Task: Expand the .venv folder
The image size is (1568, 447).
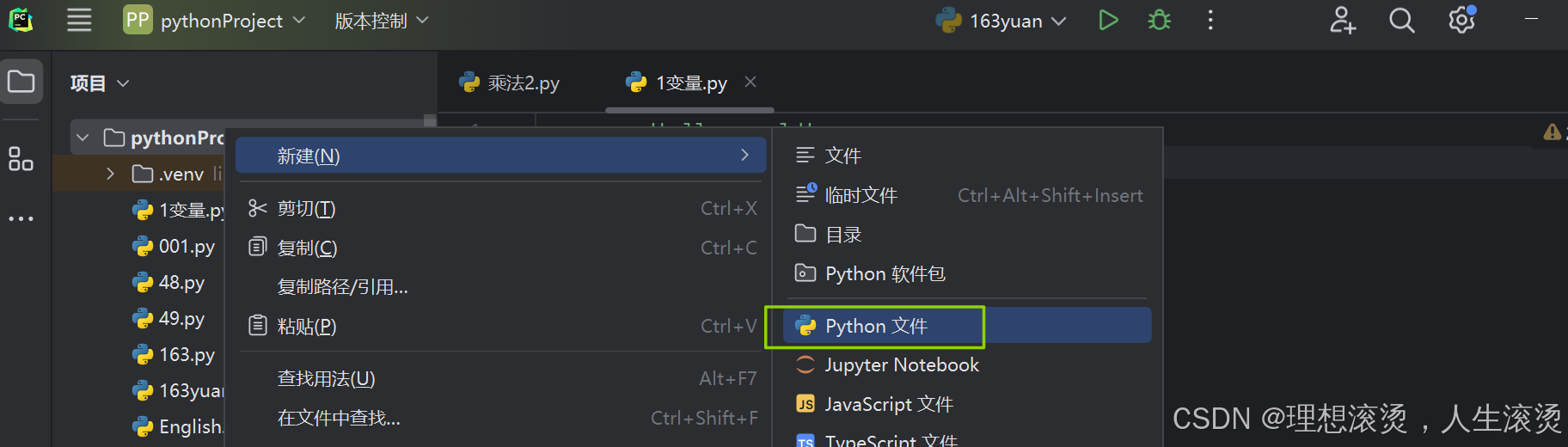Action: pyautogui.click(x=110, y=174)
